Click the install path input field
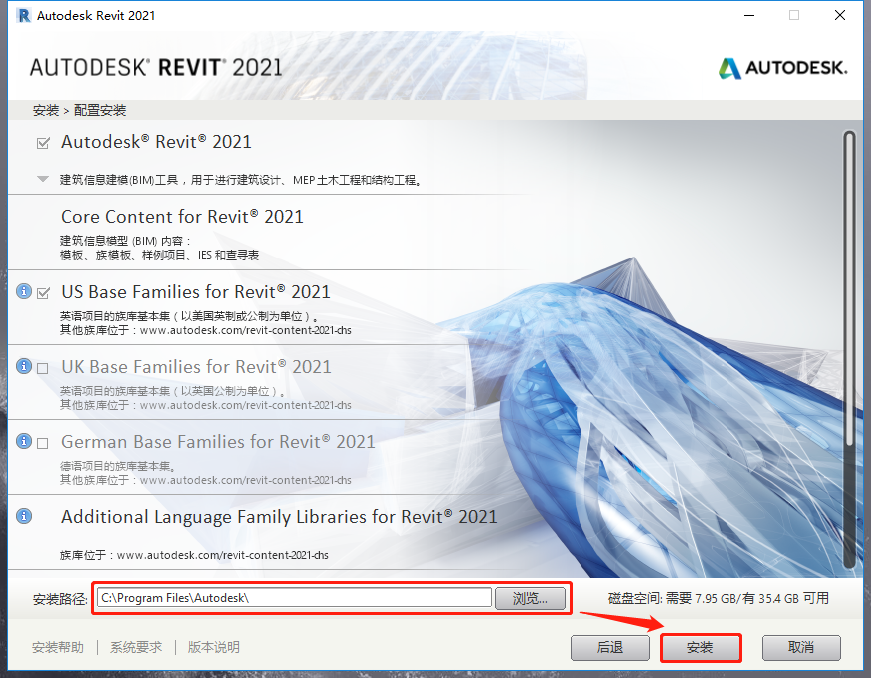Viewport: 871px width, 678px height. coord(294,598)
